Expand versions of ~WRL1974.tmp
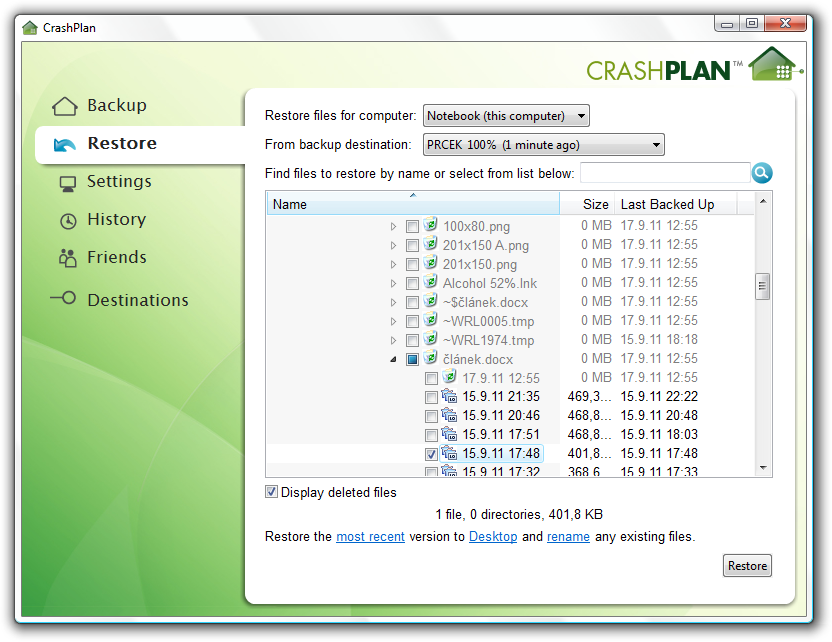 pos(393,341)
